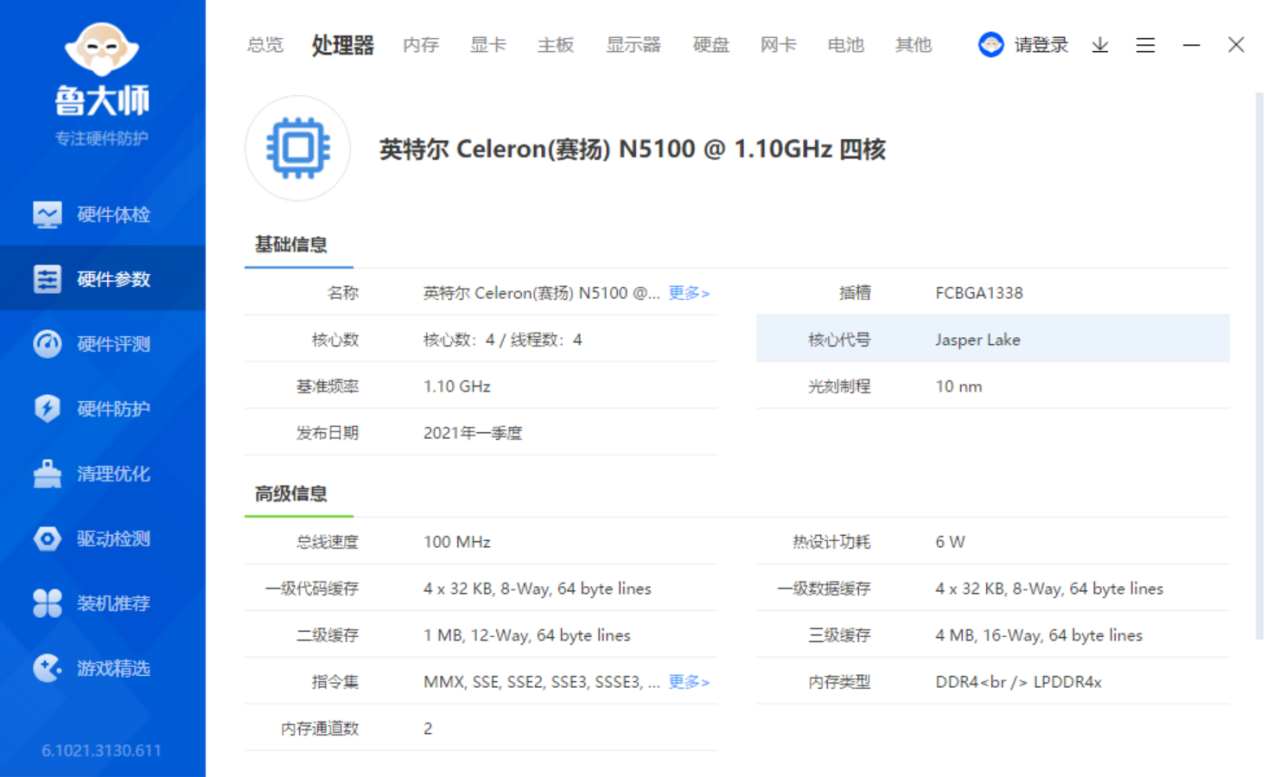Open the 硬件体检 panel in sidebar
This screenshot has width=1267, height=777.
tap(100, 213)
